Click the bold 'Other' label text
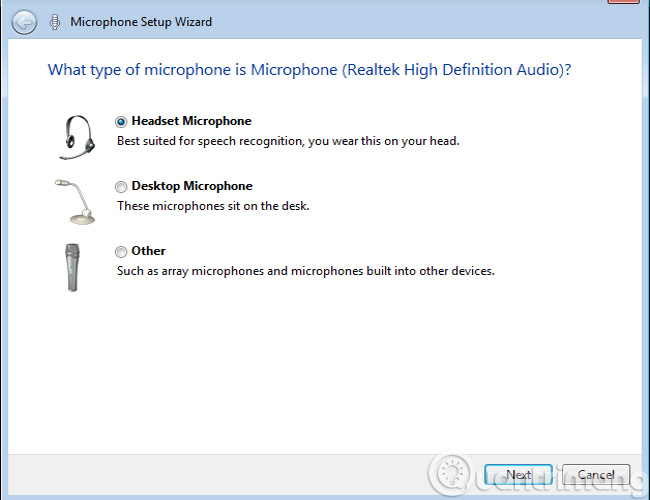Screen dimensions: 650x500 pyautogui.click(x=148, y=251)
